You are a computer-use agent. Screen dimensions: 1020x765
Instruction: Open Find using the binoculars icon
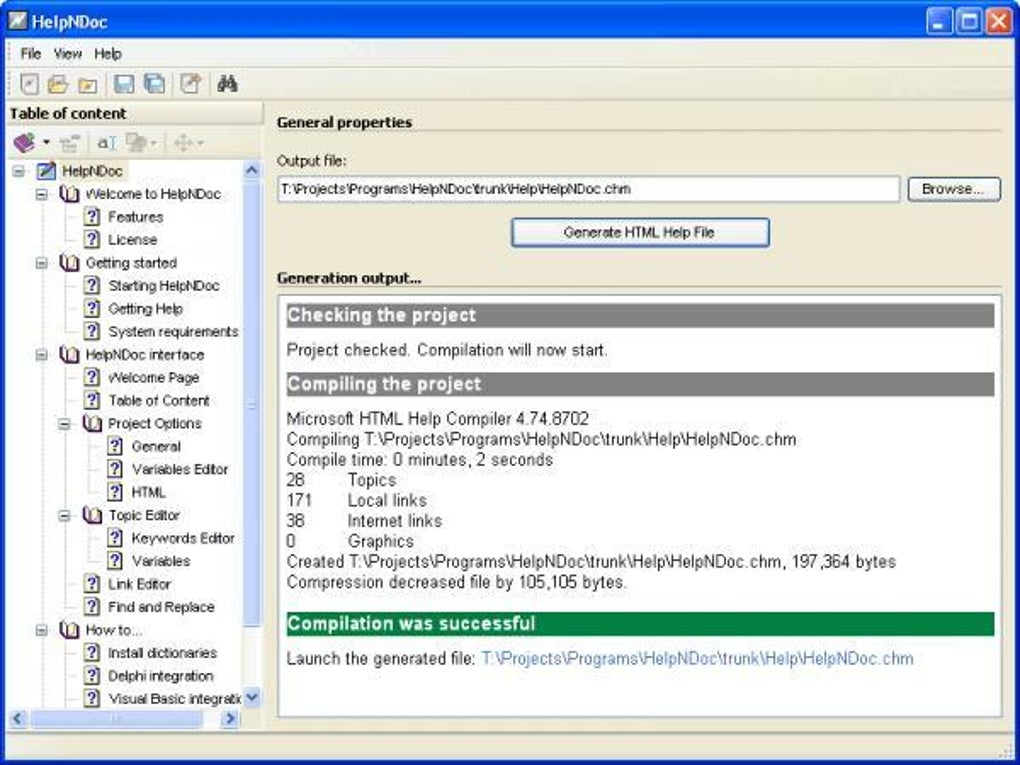click(227, 84)
